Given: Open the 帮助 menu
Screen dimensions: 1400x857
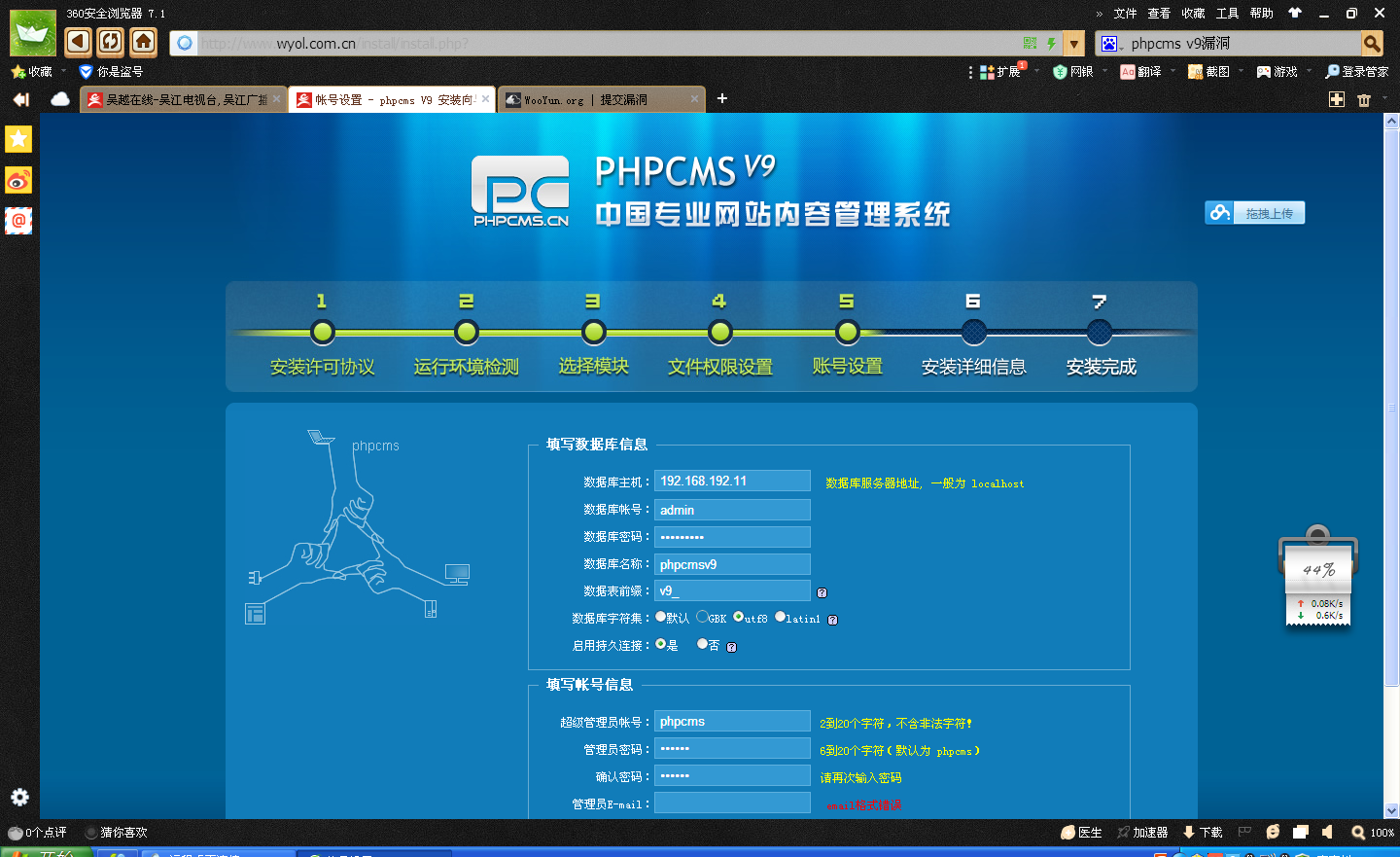Looking at the screenshot, I should (x=1261, y=14).
